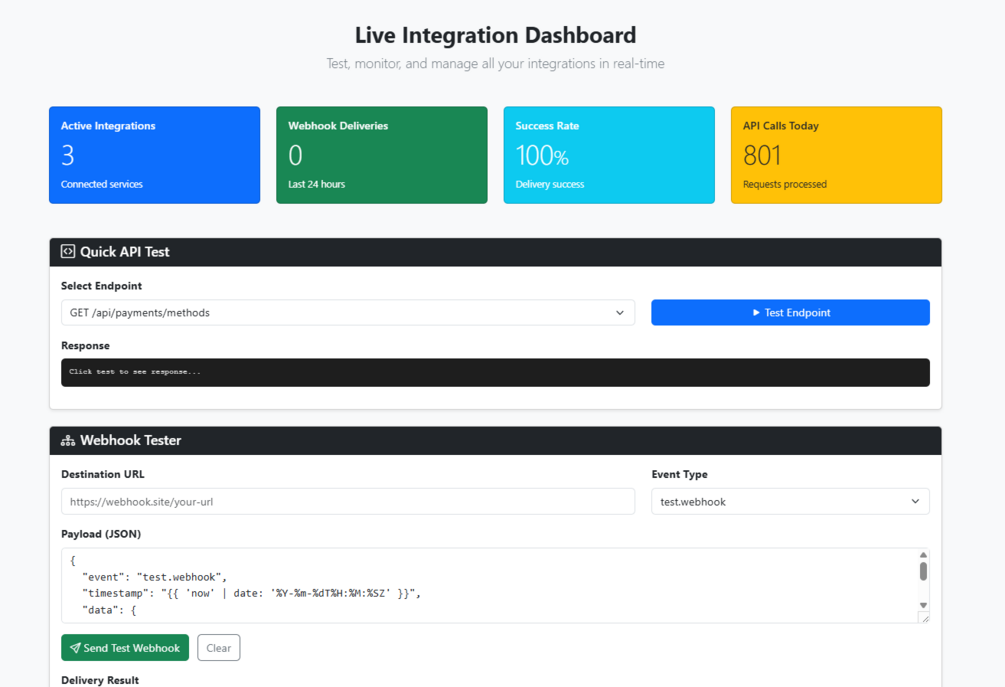The width and height of the screenshot is (1005, 687).
Task: Click the payload scrollbar thumb
Action: [x=923, y=571]
